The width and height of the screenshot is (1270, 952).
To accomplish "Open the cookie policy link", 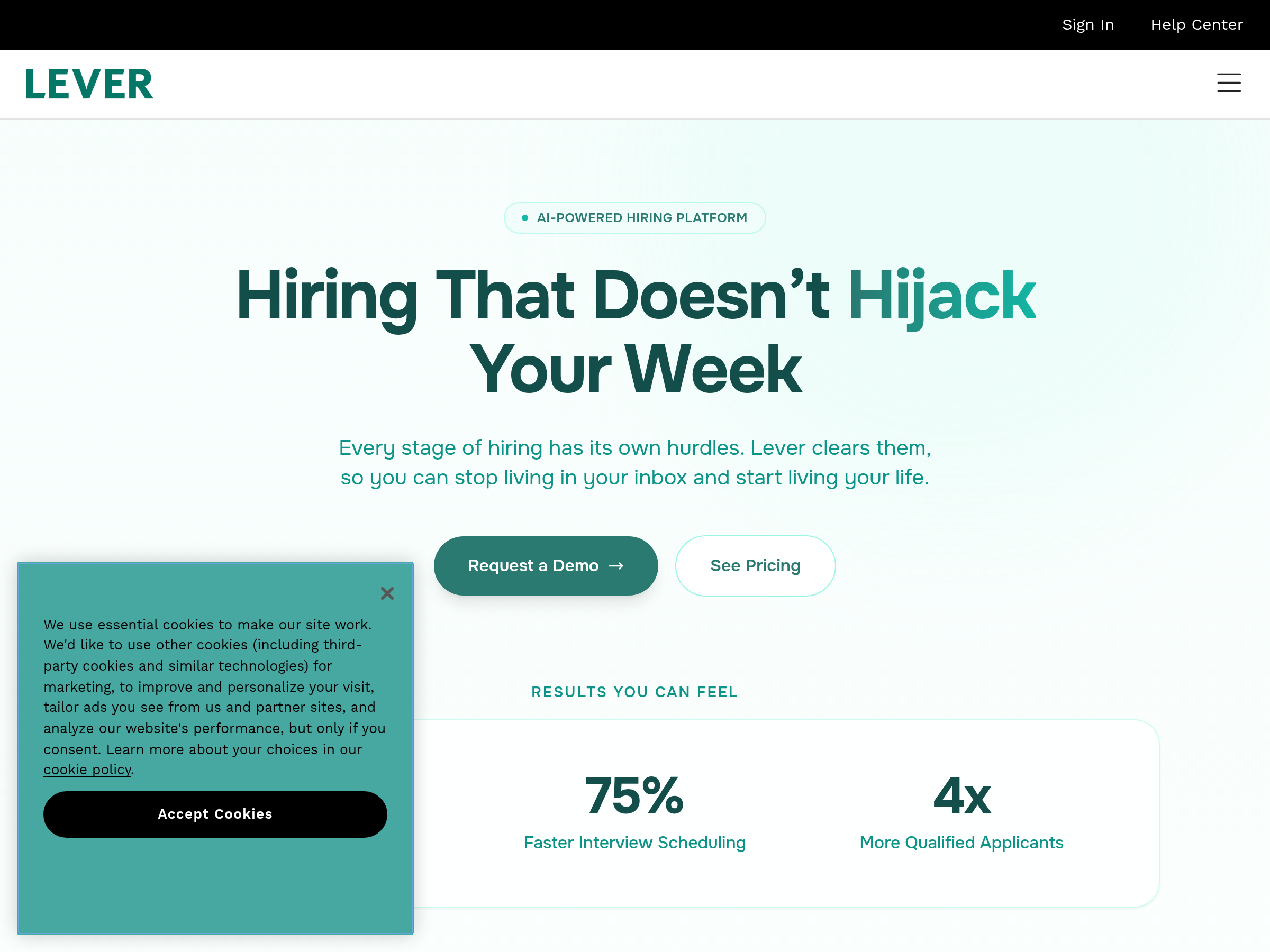I will pyautogui.click(x=87, y=770).
